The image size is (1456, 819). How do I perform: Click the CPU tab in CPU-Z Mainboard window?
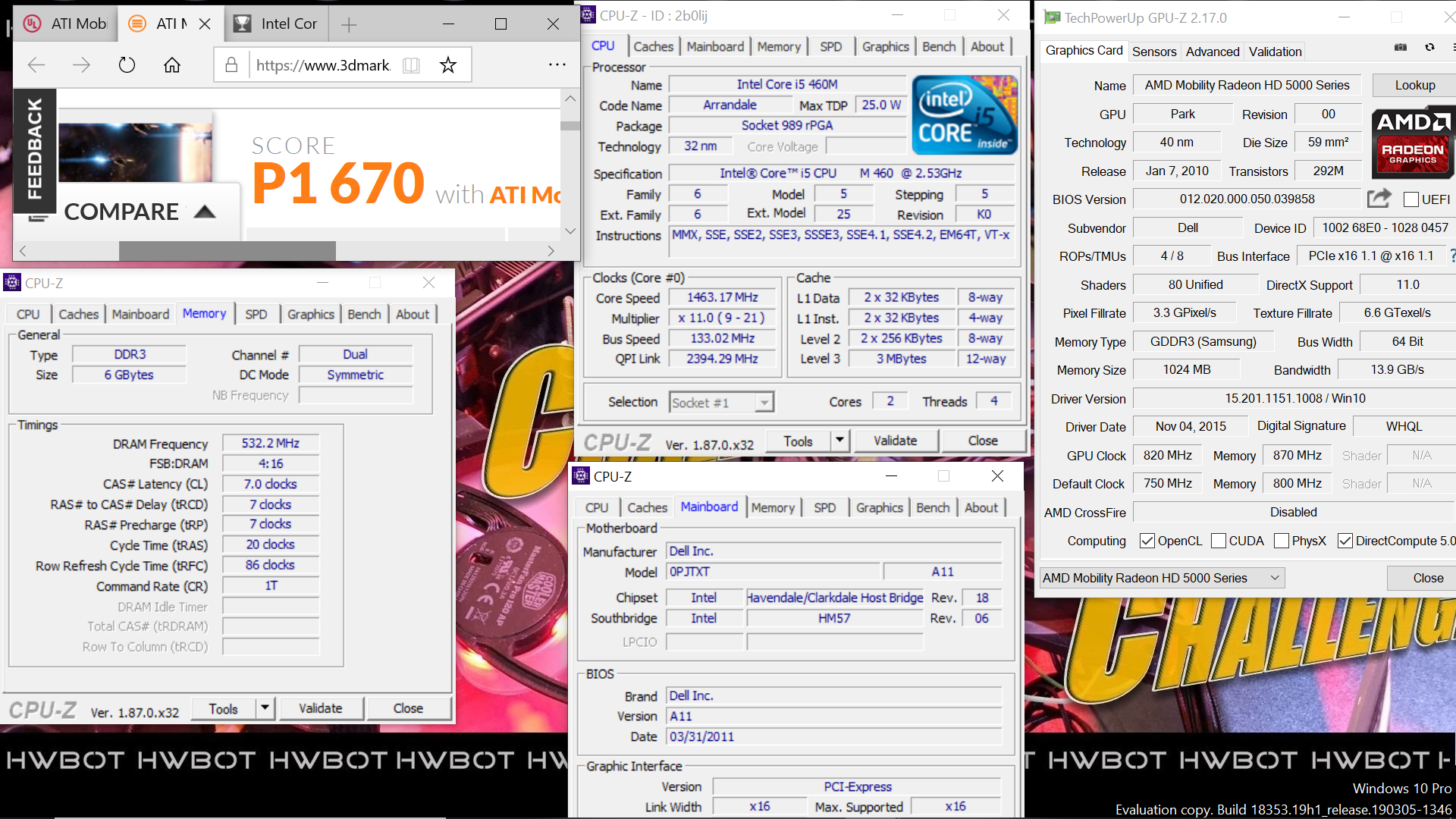point(597,507)
